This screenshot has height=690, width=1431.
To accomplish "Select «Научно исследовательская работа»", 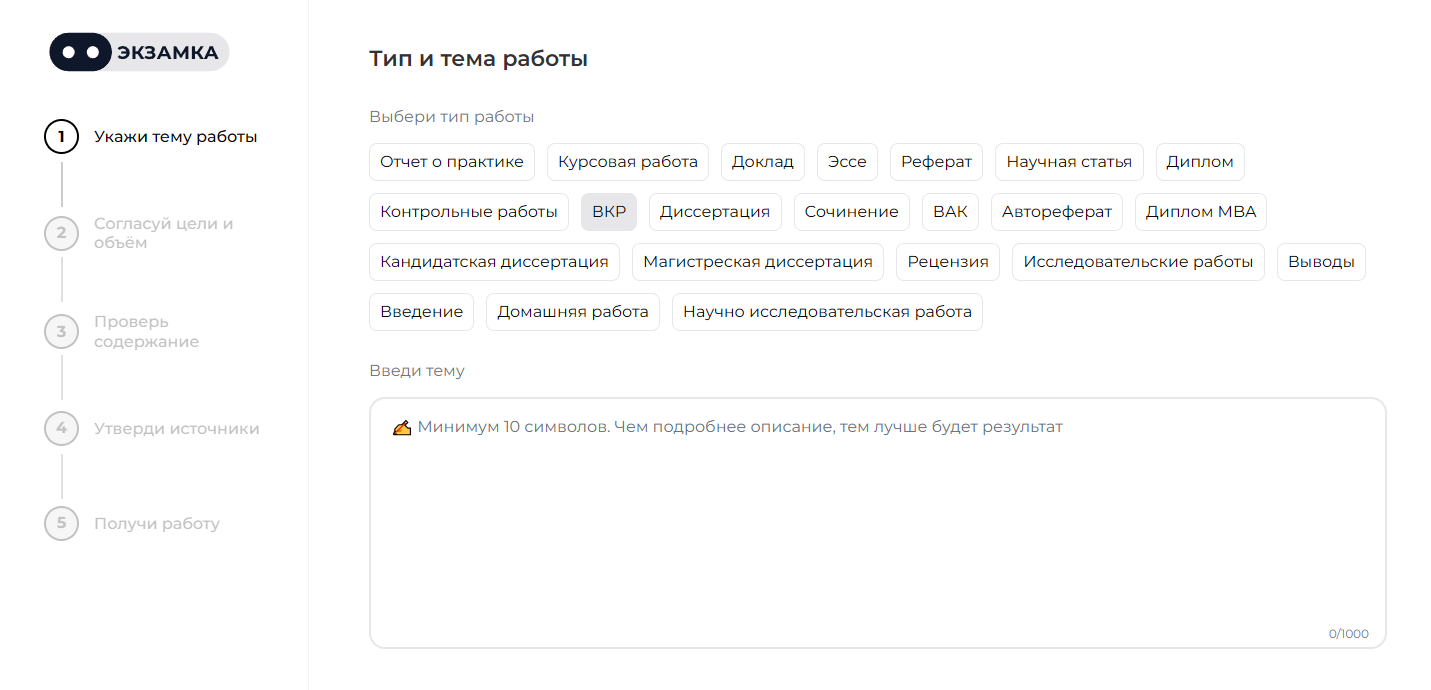I will [x=827, y=311].
